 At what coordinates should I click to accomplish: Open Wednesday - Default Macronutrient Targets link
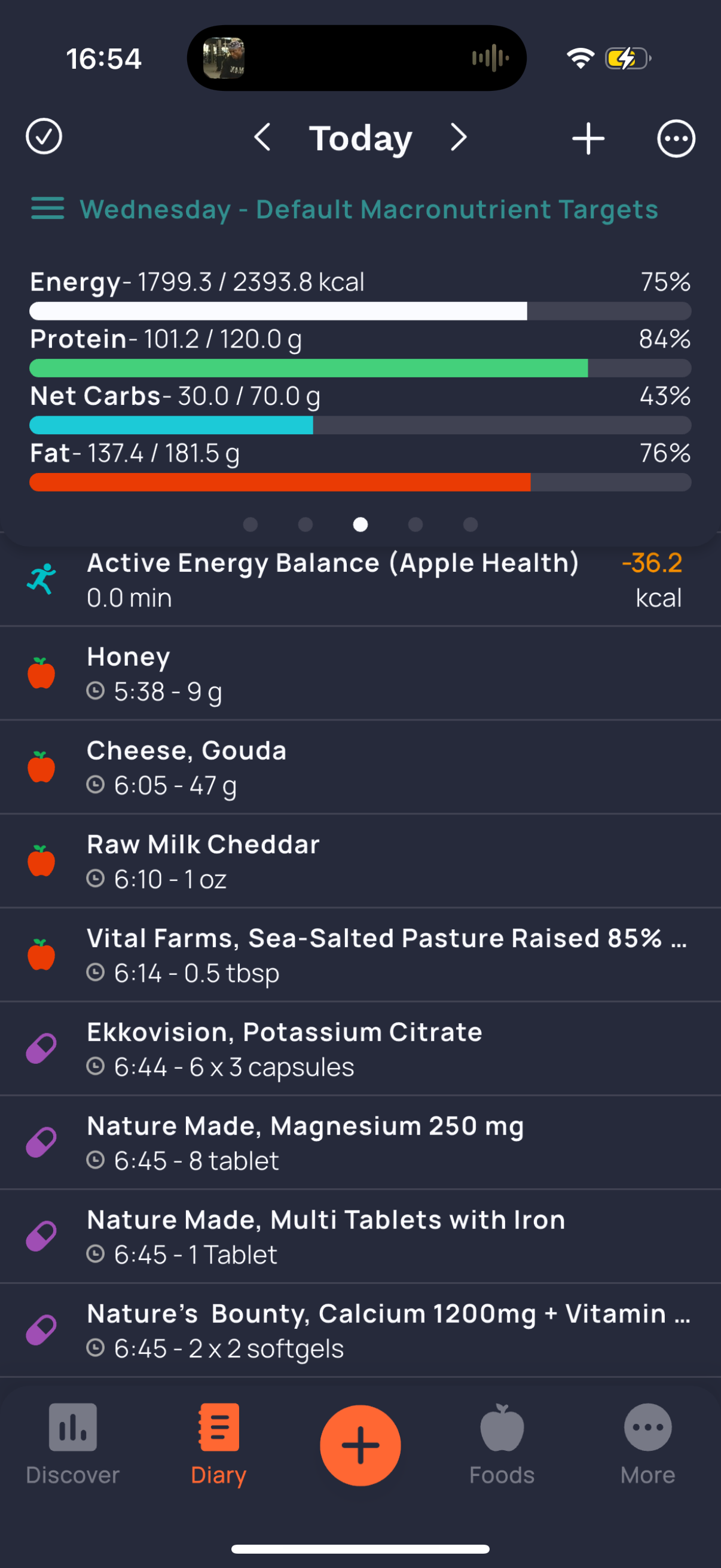point(369,209)
